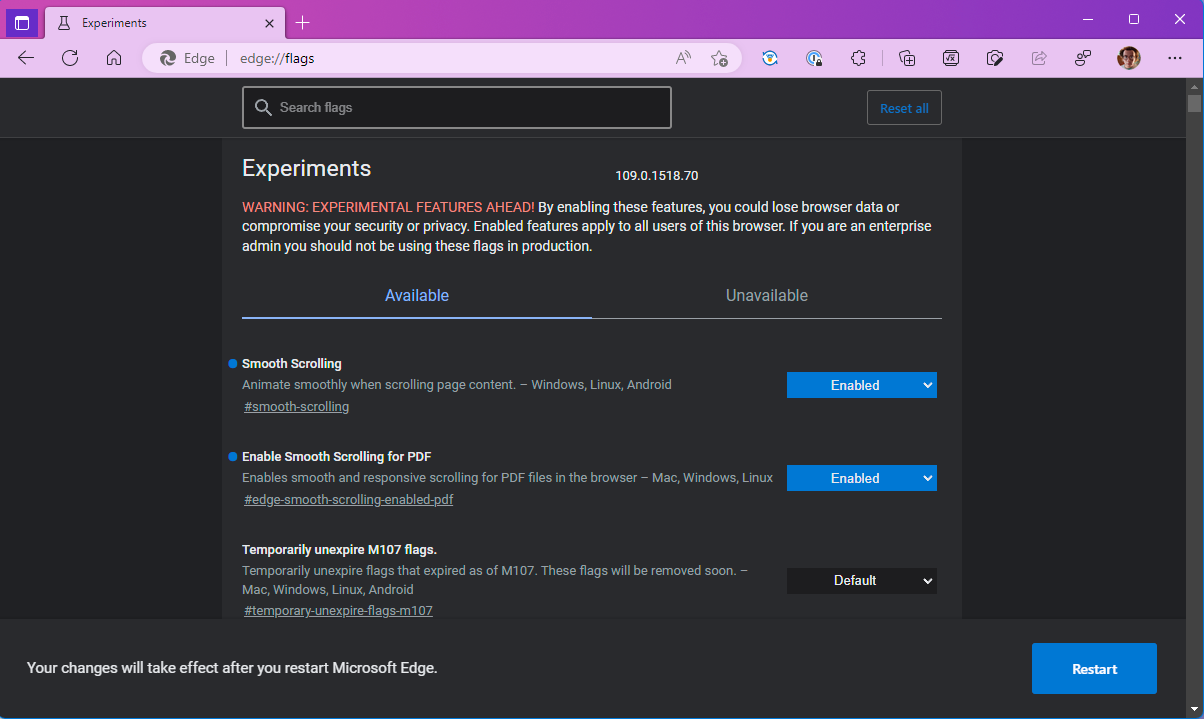The width and height of the screenshot is (1204, 719).
Task: Click the Temporarily unexpire M107 flags title
Action: [339, 549]
